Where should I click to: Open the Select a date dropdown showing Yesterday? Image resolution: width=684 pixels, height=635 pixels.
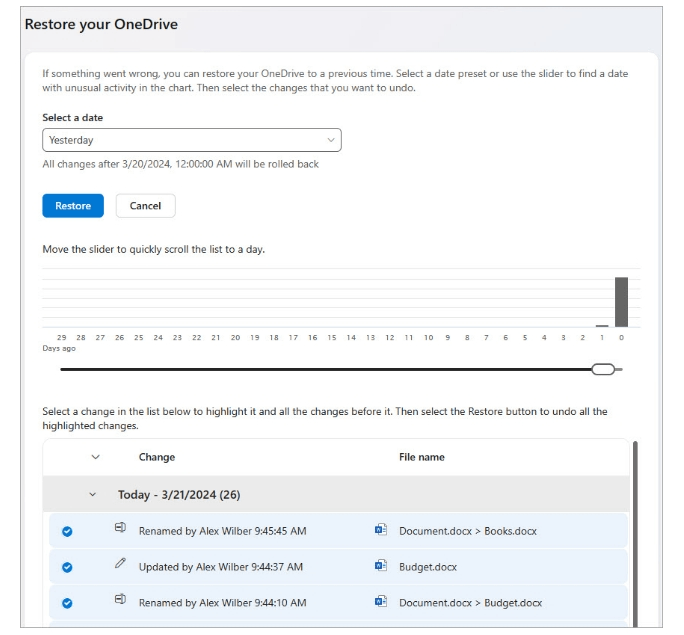point(192,140)
